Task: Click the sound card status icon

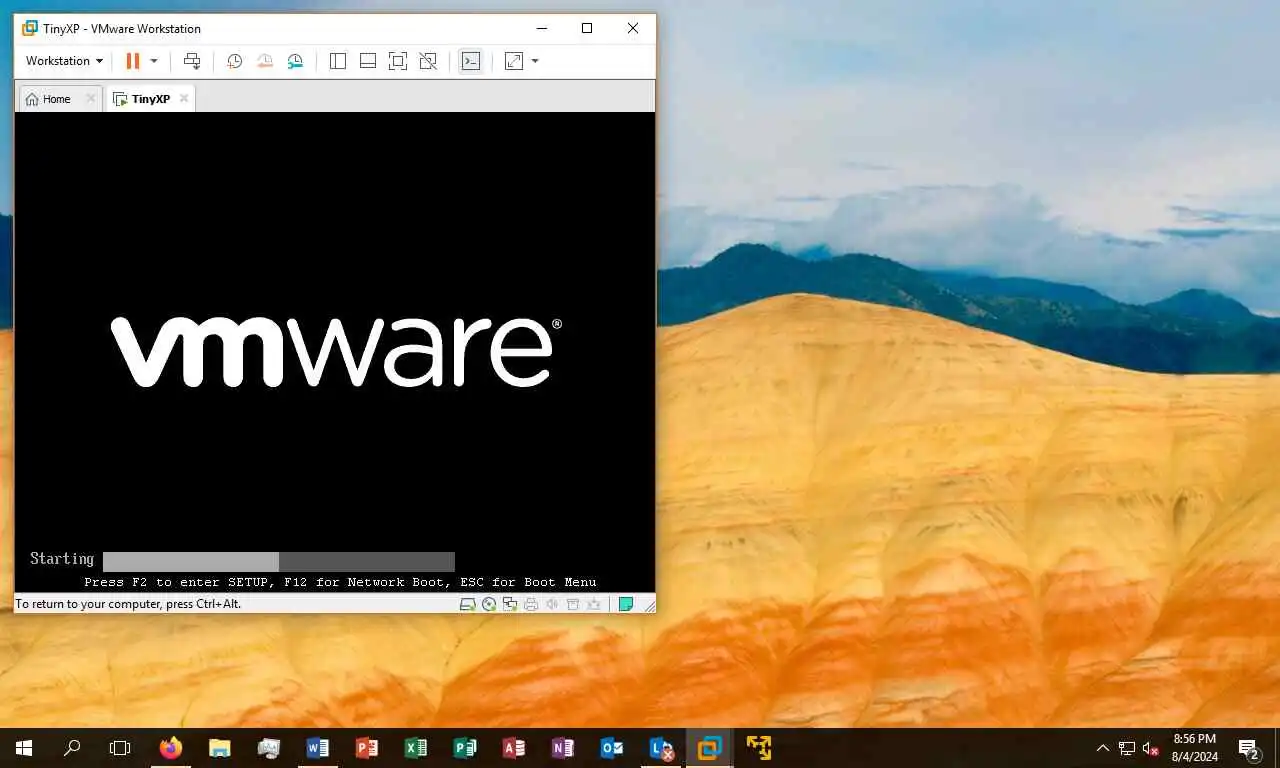Action: point(552,604)
